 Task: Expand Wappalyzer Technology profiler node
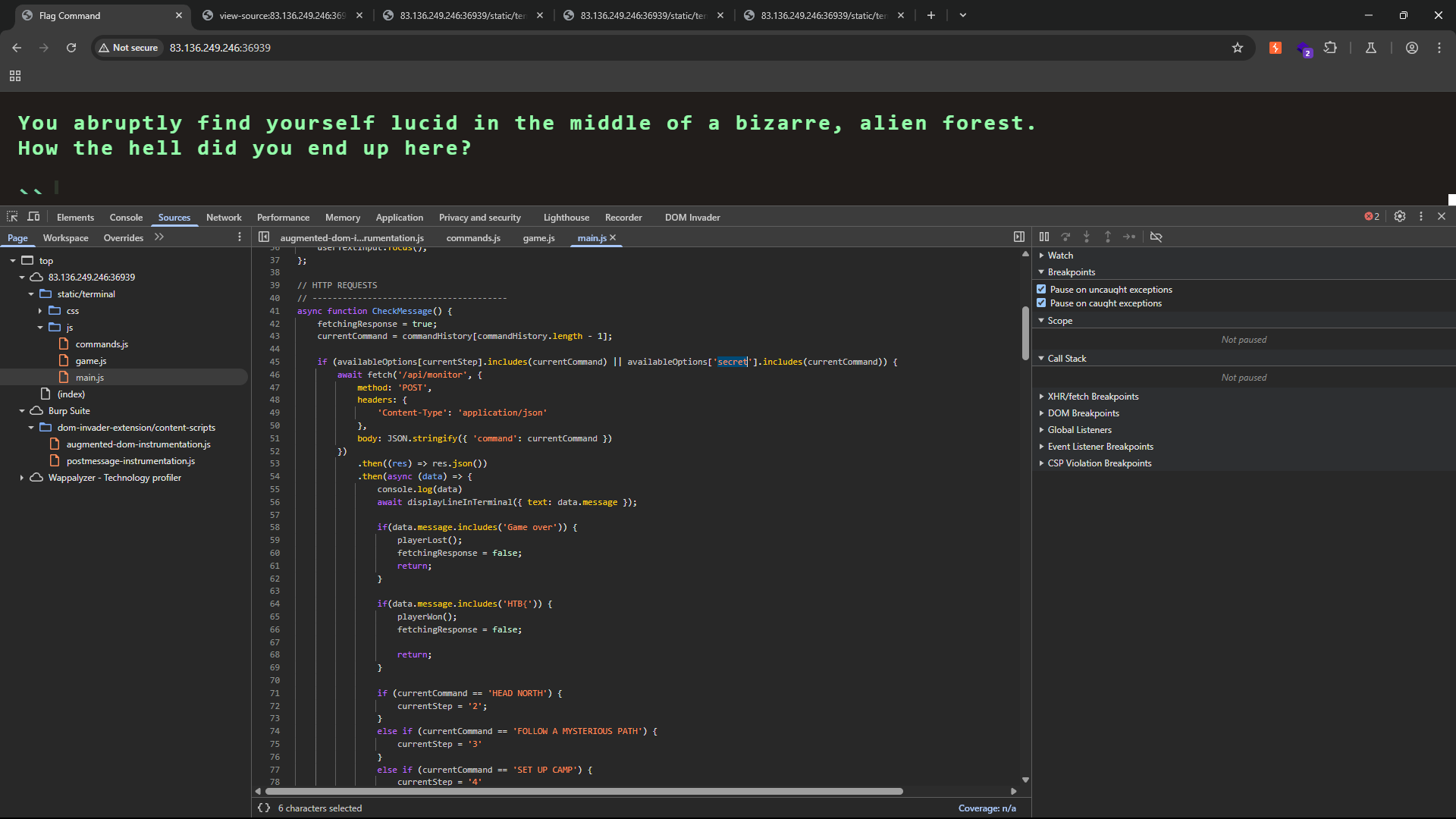click(22, 478)
